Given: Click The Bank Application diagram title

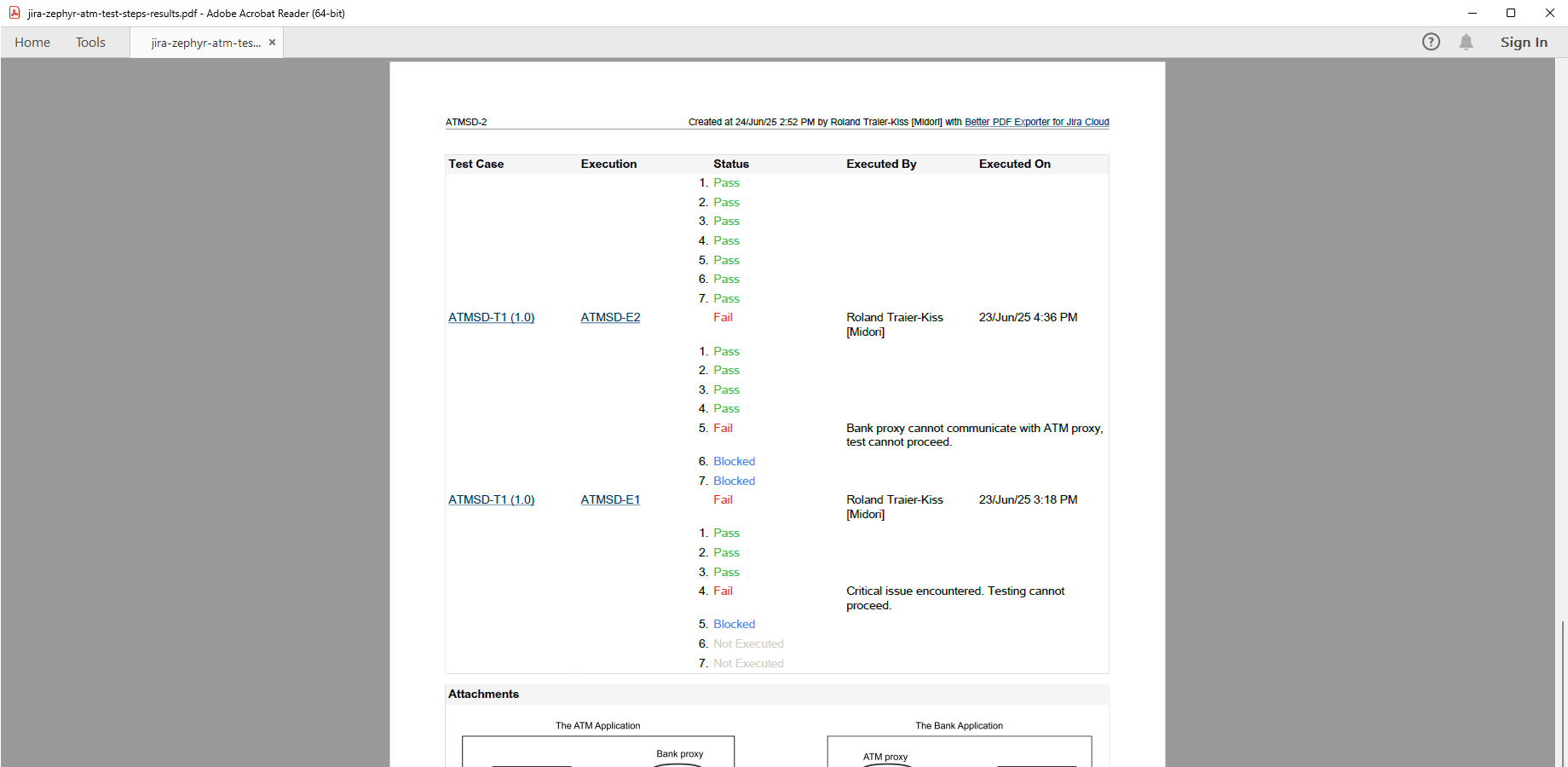Looking at the screenshot, I should pos(959,726).
